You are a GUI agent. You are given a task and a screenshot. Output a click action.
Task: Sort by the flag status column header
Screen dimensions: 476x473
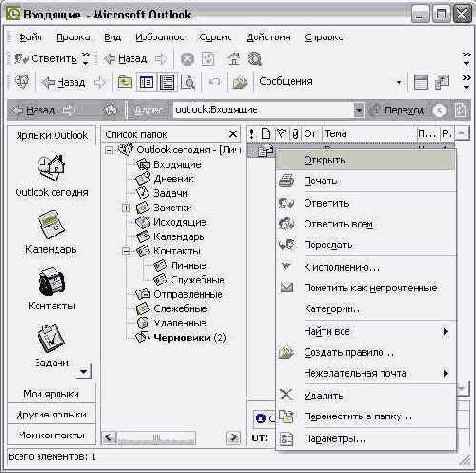pyautogui.click(x=282, y=134)
